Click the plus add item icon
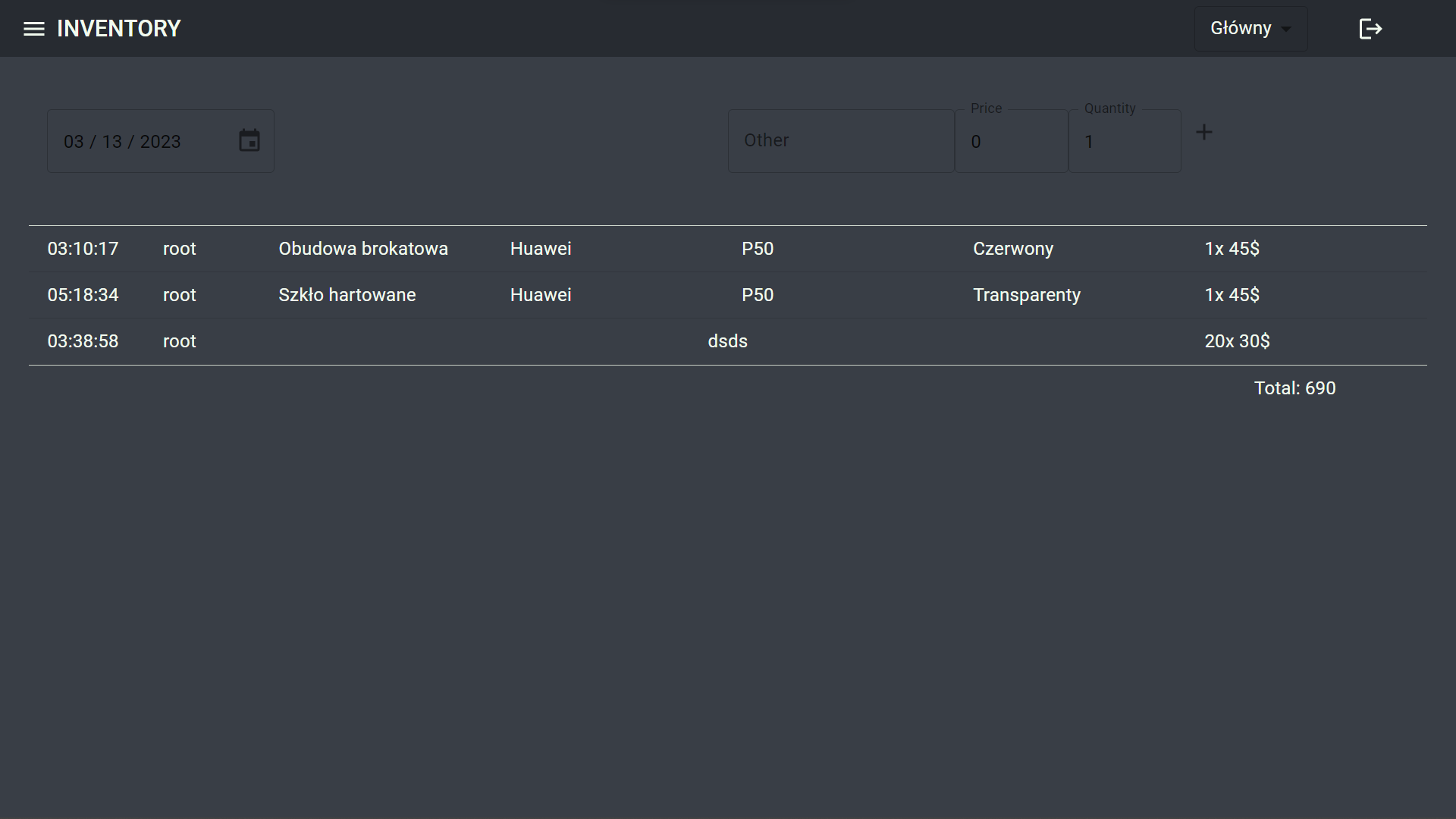 point(1203,133)
